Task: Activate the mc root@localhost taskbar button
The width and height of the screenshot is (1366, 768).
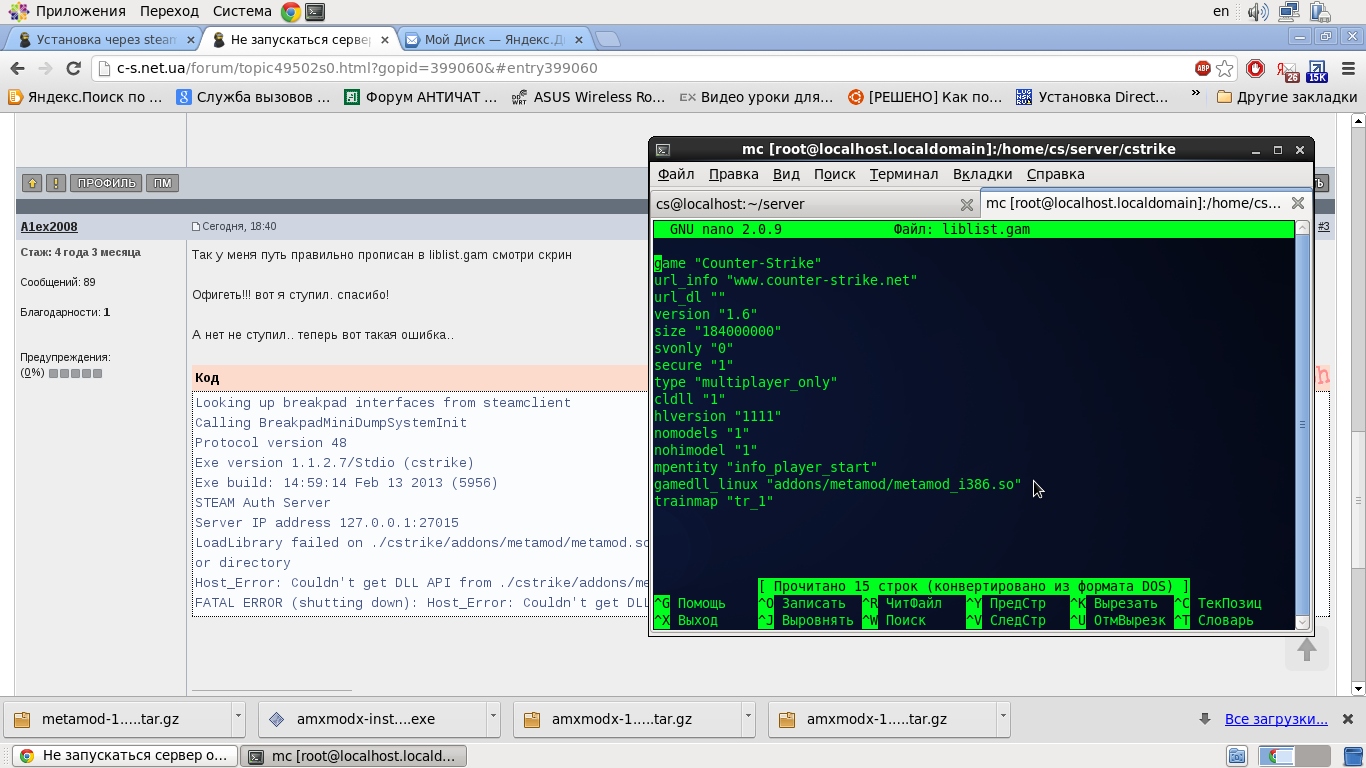Action: pos(355,755)
